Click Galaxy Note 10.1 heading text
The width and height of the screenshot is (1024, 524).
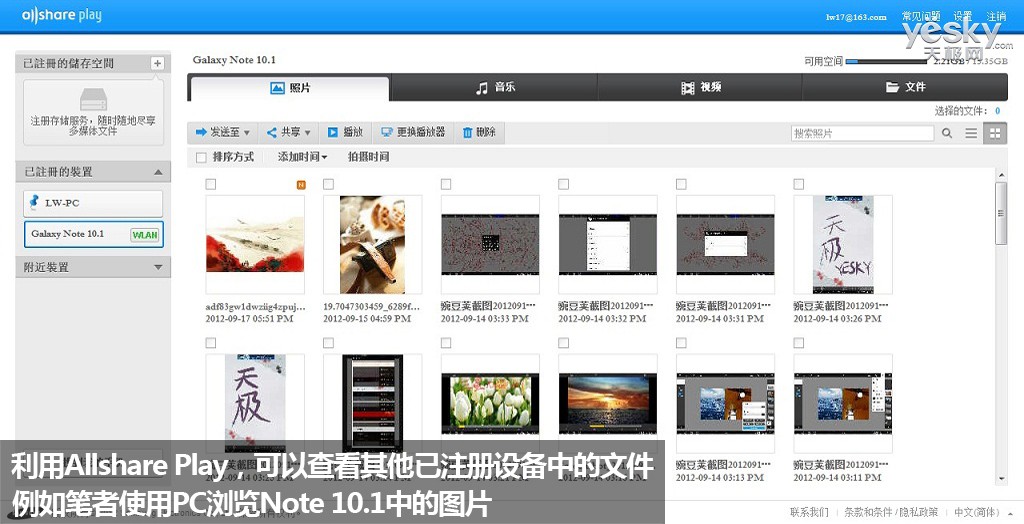coord(234,60)
